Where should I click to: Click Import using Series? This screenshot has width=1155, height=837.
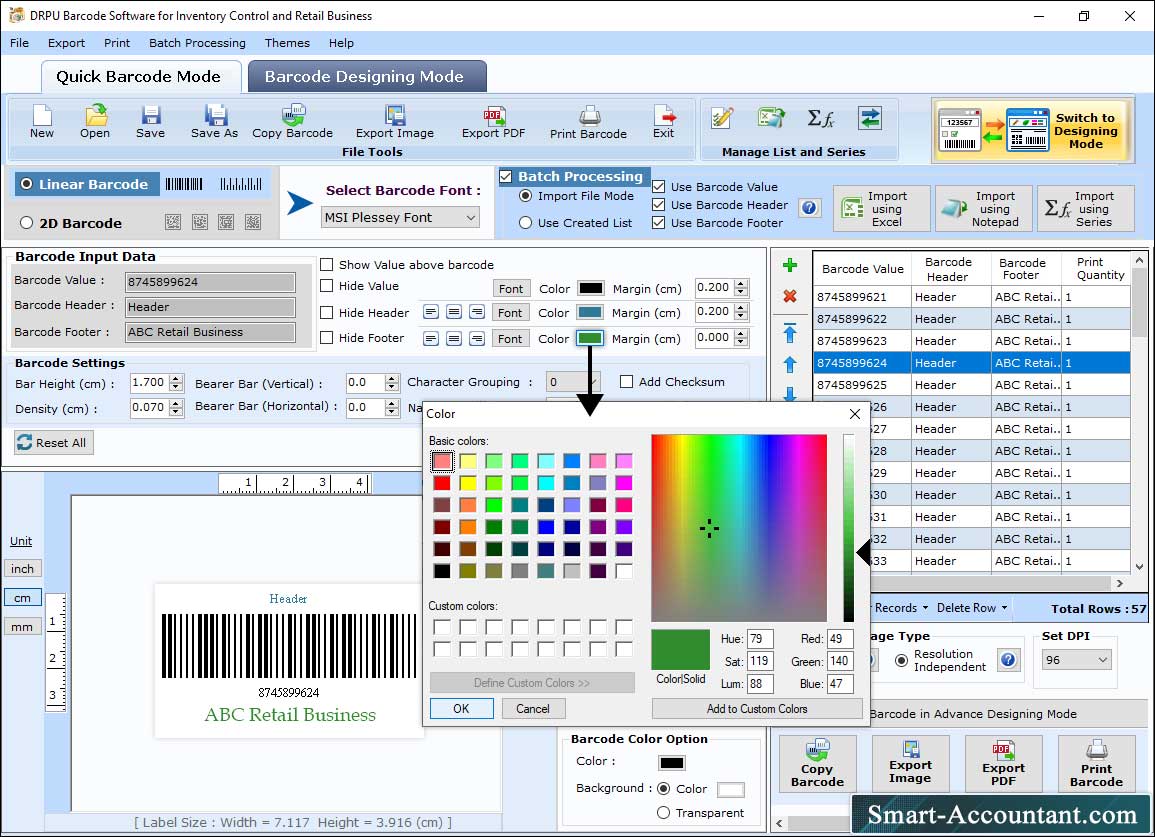1085,209
